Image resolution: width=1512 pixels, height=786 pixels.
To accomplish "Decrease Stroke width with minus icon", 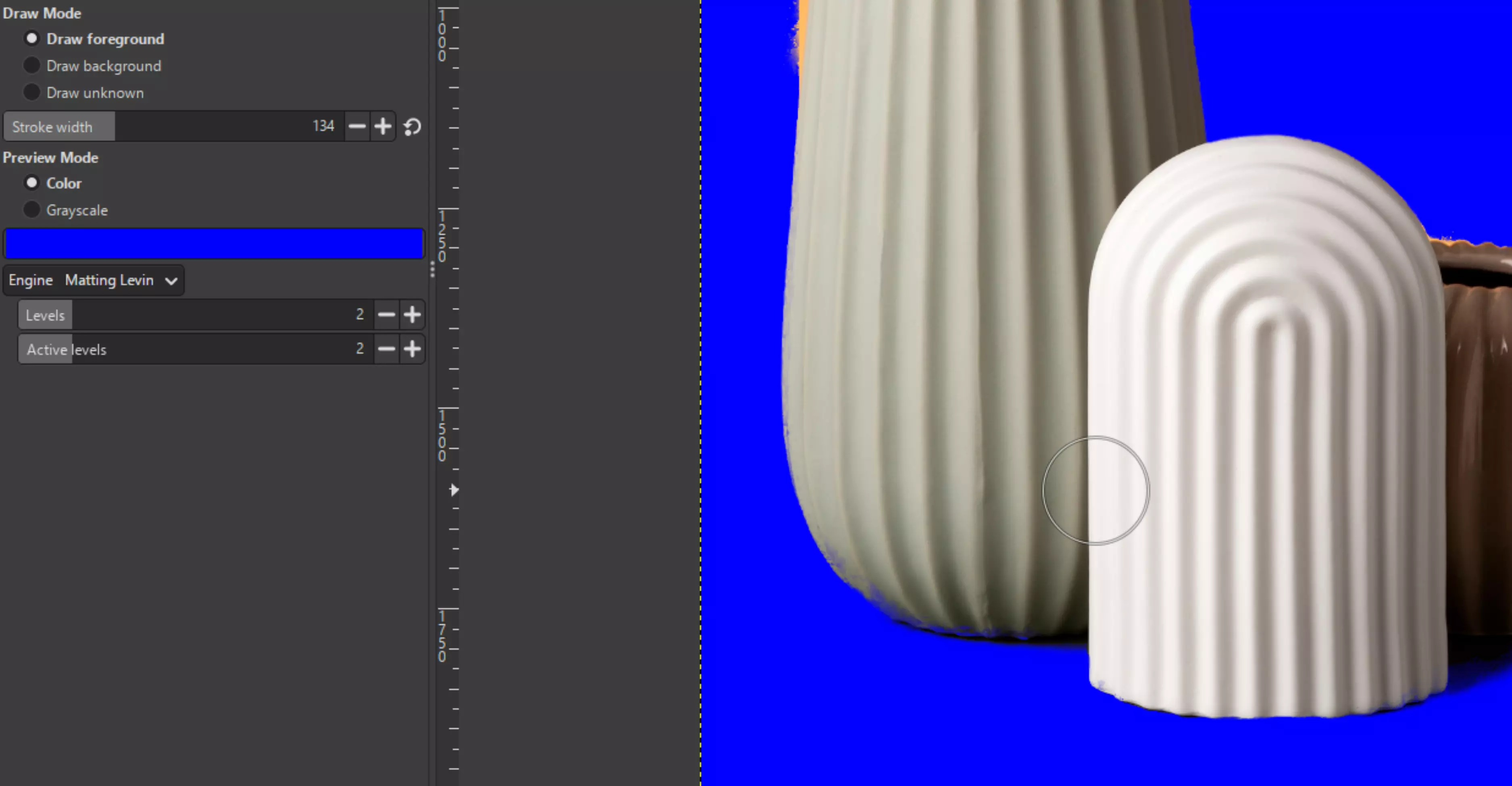I will [x=357, y=126].
